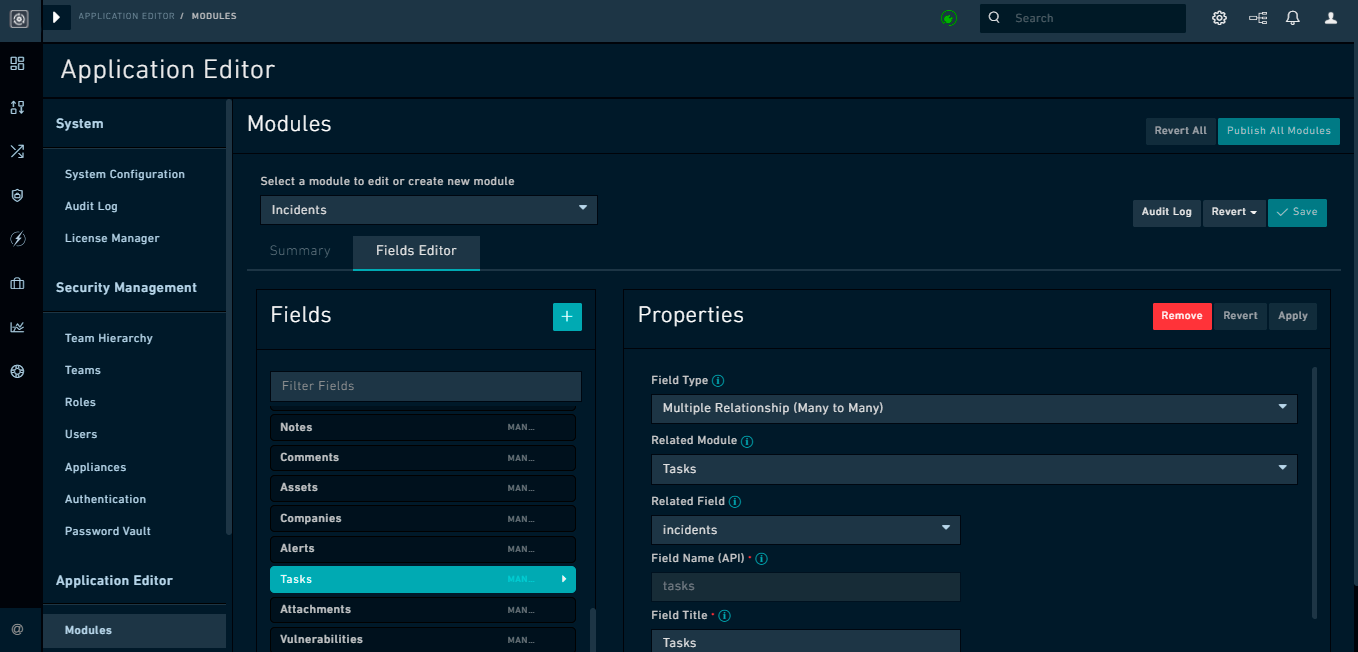Image resolution: width=1358 pixels, height=652 pixels.
Task: Open Connectors via the lightning bolt icon
Action: (x=17, y=239)
